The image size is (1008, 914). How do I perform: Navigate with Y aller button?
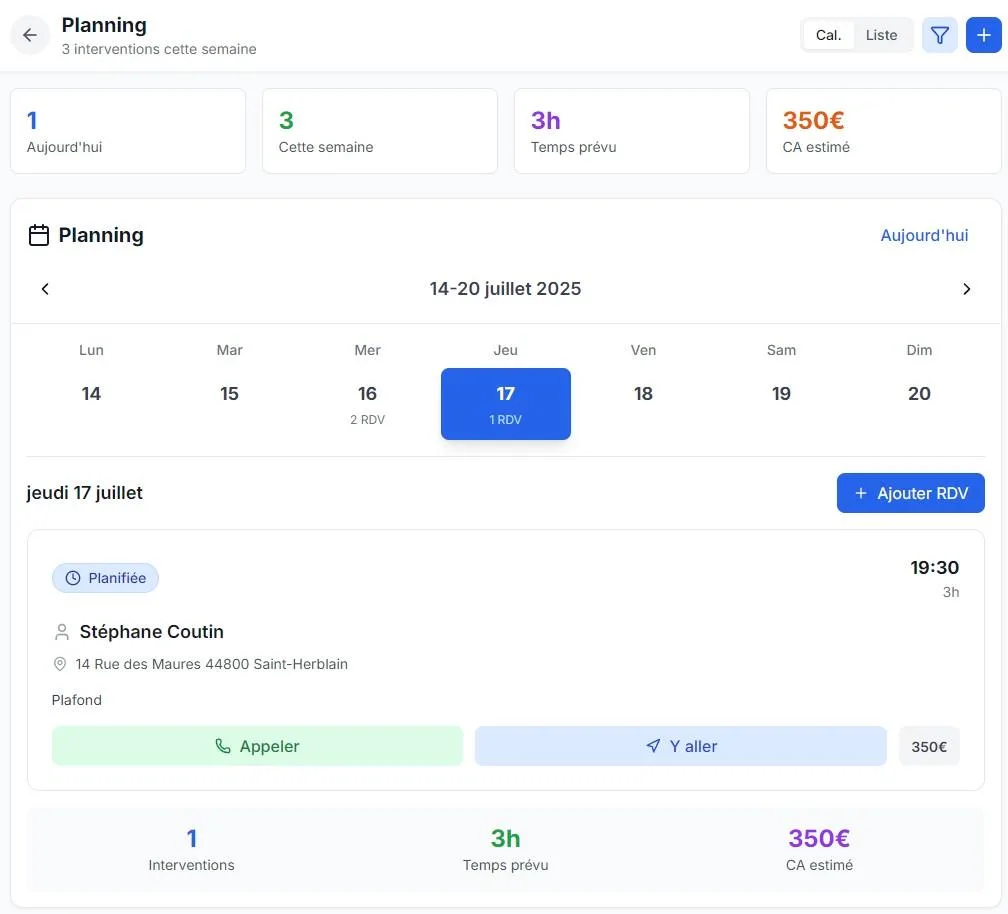point(681,746)
